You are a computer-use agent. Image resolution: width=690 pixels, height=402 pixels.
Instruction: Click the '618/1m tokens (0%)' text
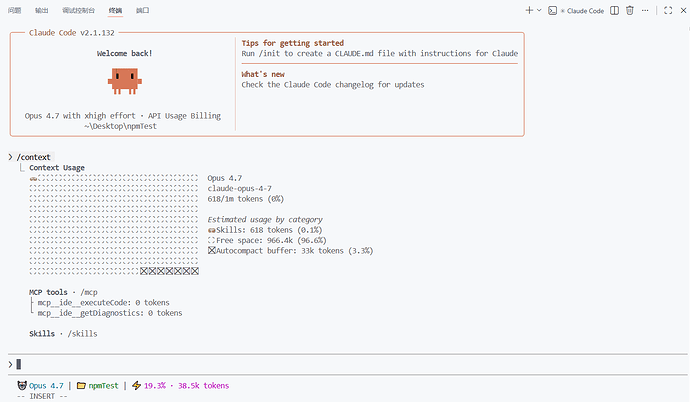[246, 199]
